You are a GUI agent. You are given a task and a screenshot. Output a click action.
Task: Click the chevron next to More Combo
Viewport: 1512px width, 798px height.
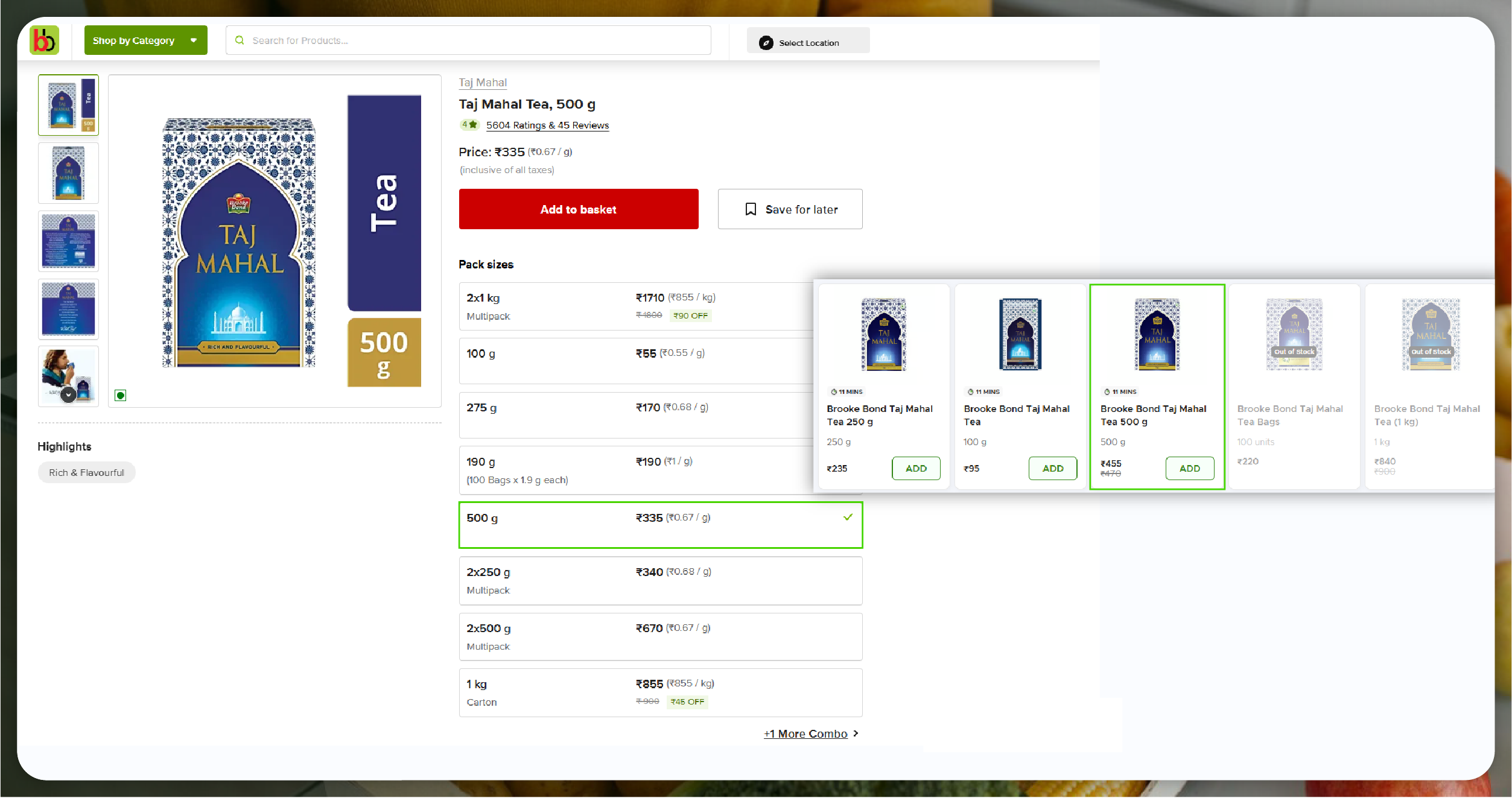pos(856,733)
